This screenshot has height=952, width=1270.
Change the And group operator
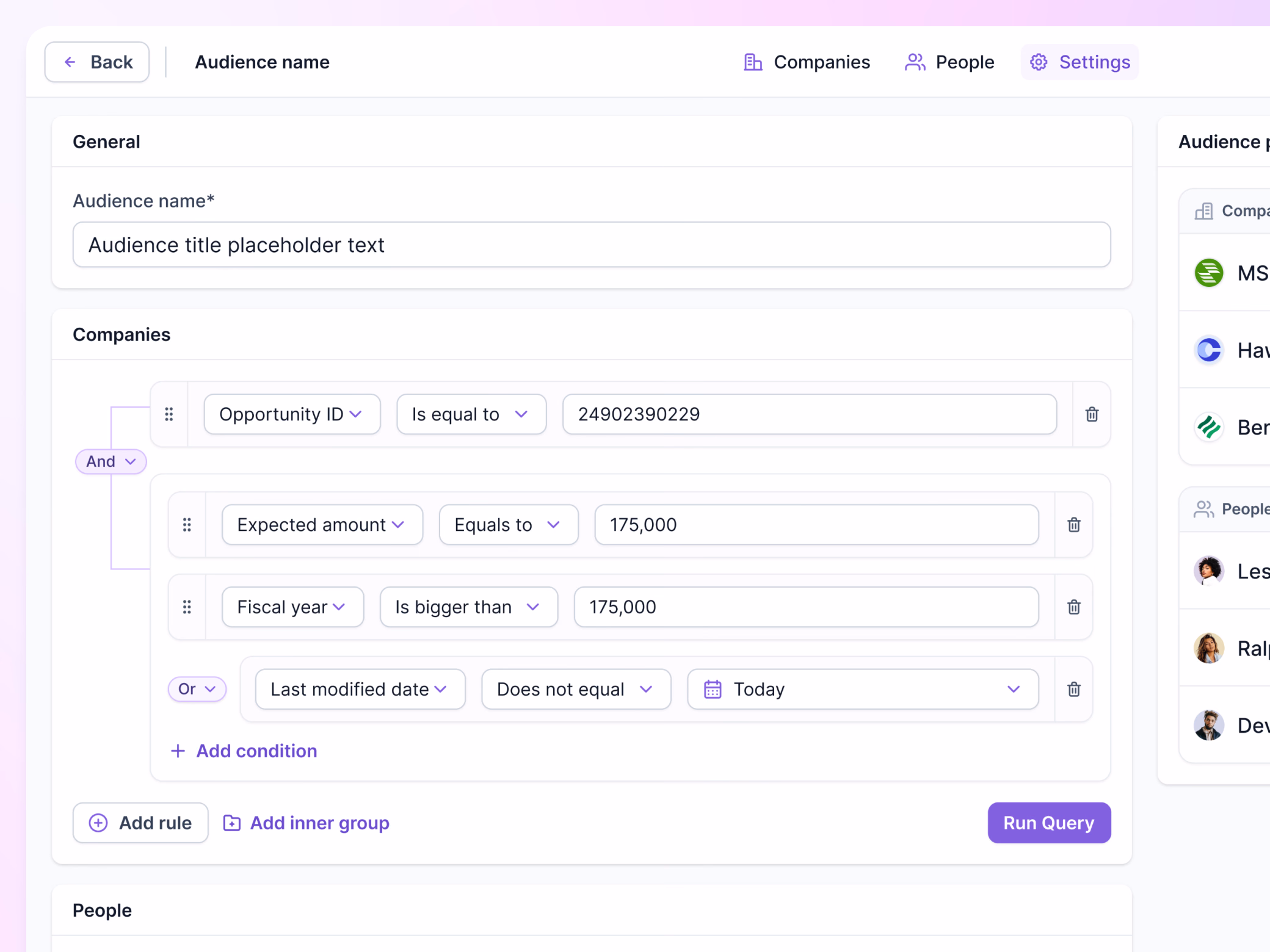[111, 461]
